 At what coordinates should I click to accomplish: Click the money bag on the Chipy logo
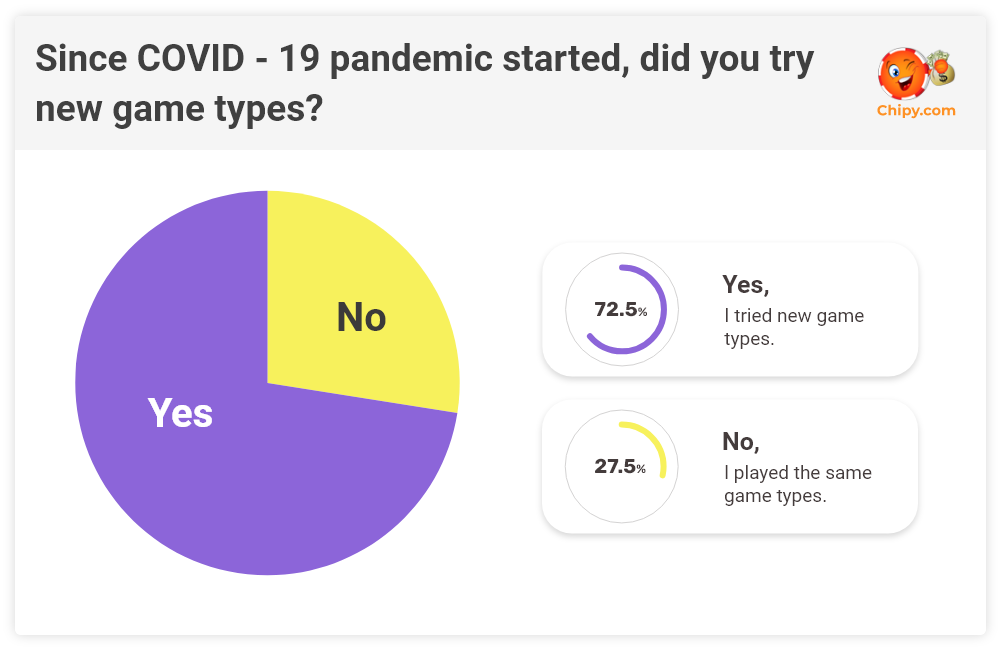click(x=940, y=69)
